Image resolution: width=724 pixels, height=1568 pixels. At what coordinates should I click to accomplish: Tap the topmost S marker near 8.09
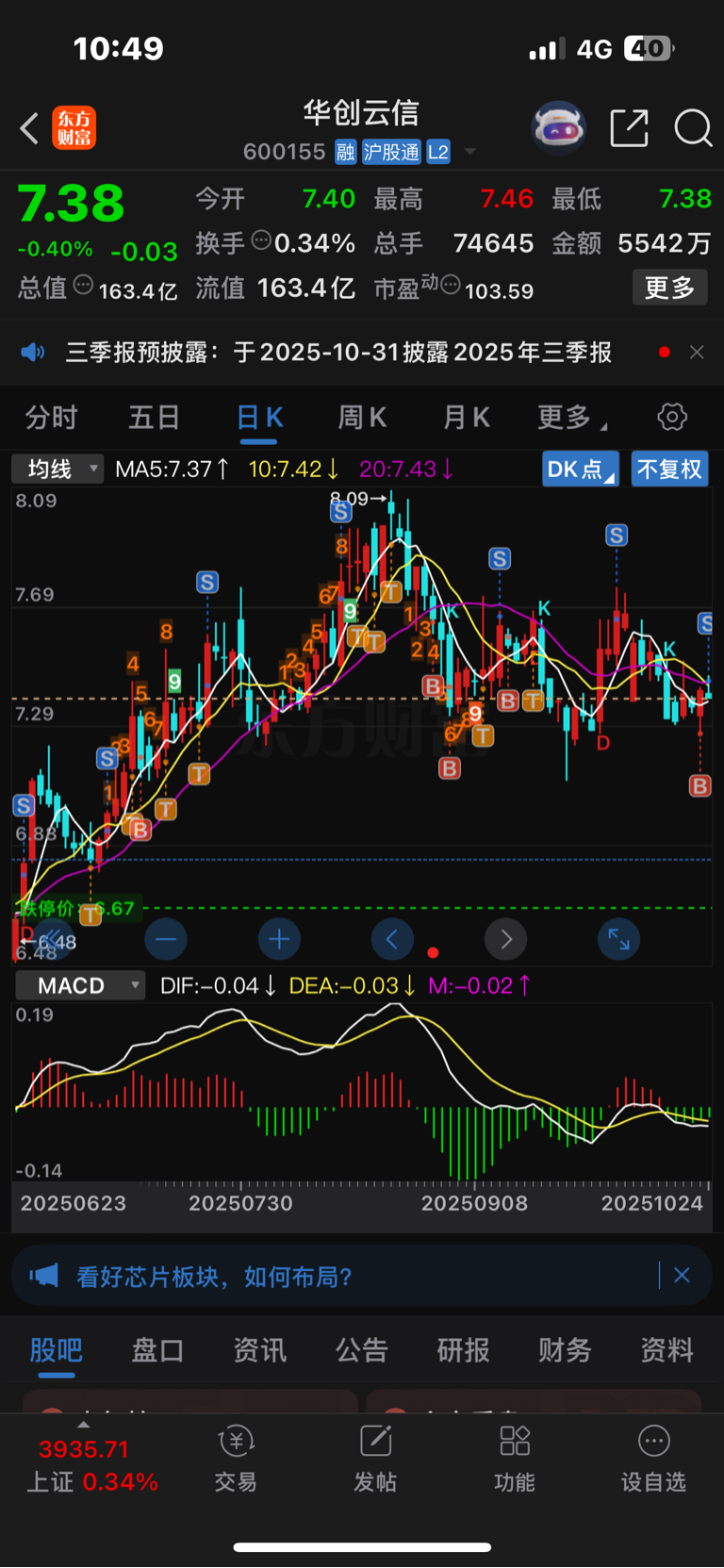pyautogui.click(x=340, y=512)
